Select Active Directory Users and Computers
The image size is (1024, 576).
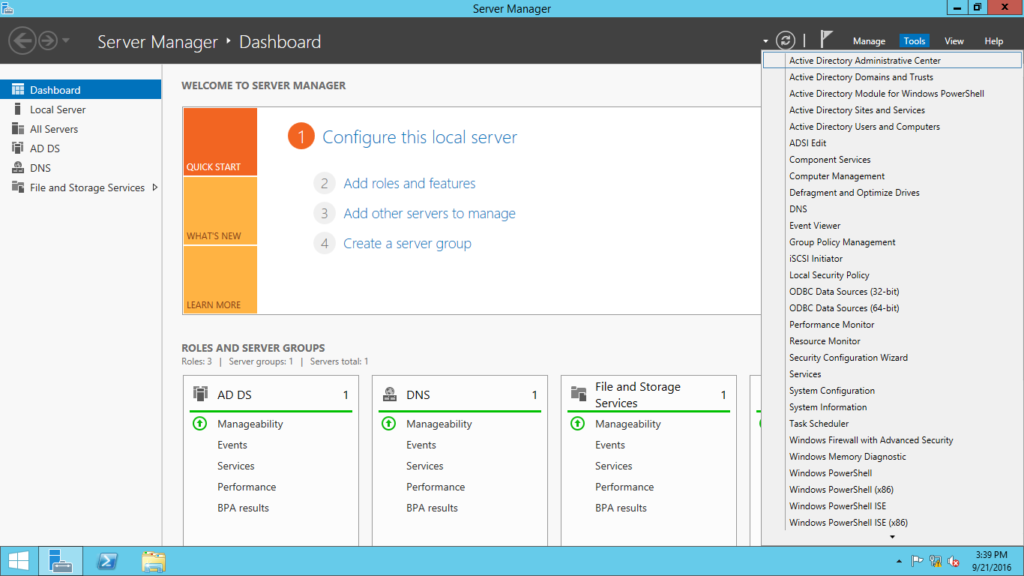pyautogui.click(x=864, y=127)
